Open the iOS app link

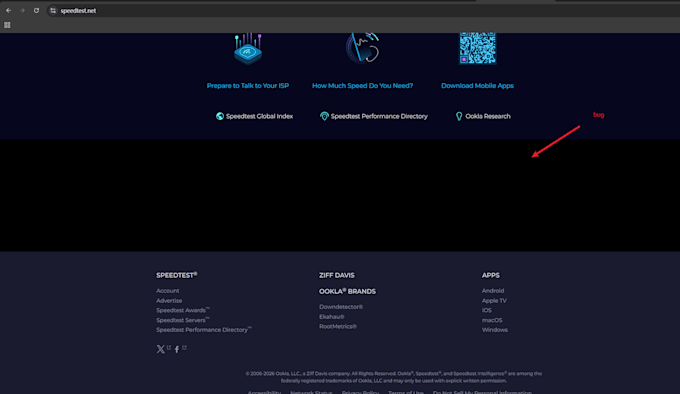tap(487, 310)
